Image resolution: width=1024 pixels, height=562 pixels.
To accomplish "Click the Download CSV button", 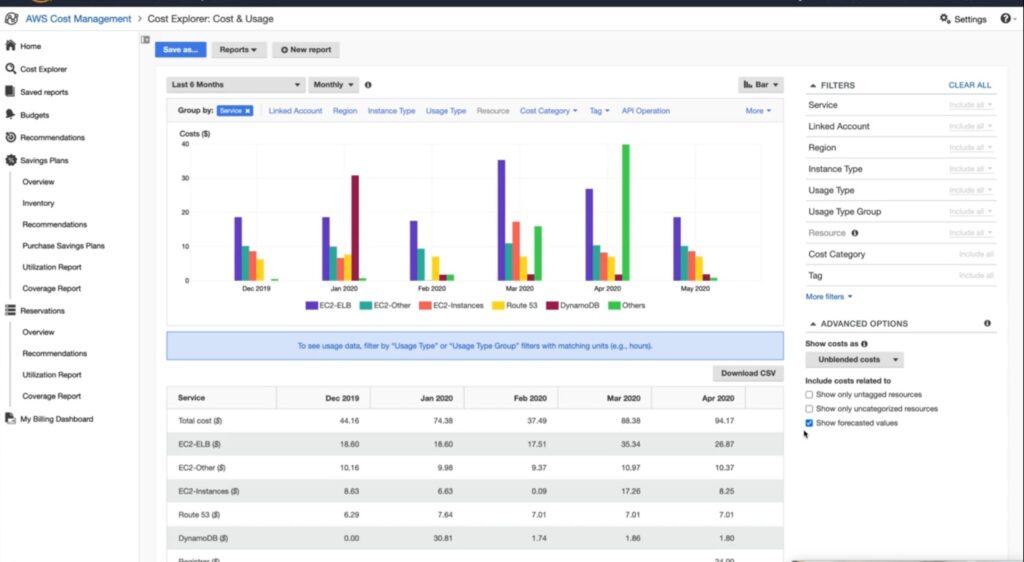I will point(748,373).
